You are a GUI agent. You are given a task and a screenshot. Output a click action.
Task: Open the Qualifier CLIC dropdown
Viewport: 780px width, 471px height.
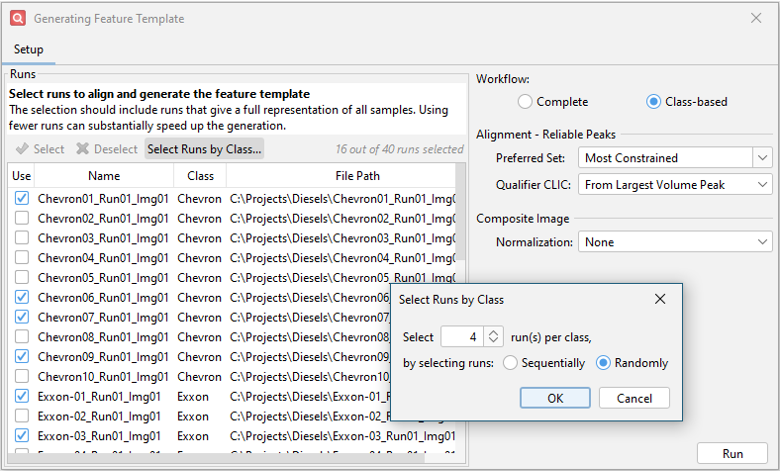click(675, 185)
